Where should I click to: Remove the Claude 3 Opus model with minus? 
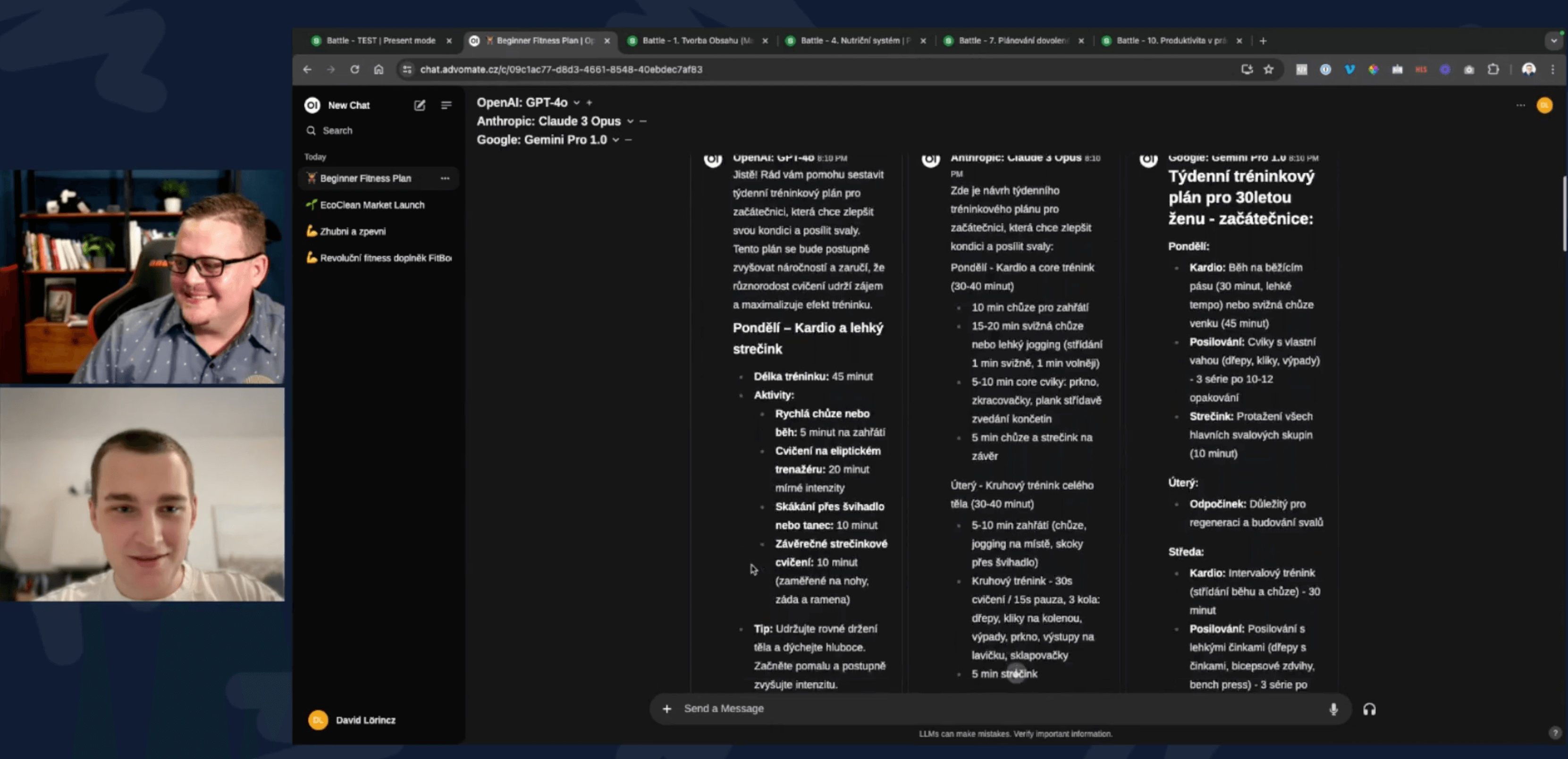pos(643,121)
